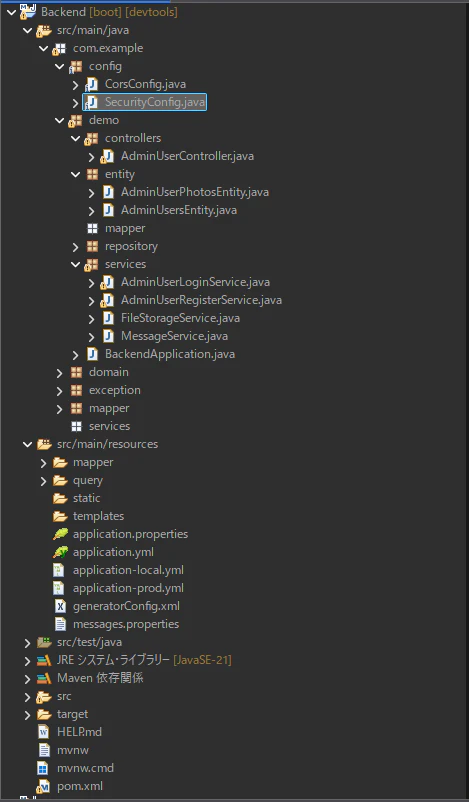
Task: Expand the domain package node
Action: [59, 372]
